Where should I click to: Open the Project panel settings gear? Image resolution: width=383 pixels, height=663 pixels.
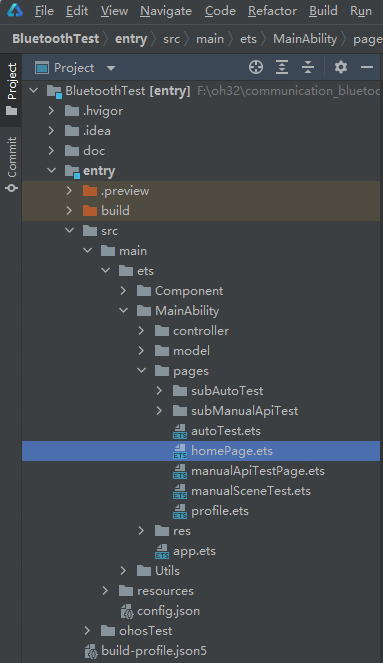(341, 67)
